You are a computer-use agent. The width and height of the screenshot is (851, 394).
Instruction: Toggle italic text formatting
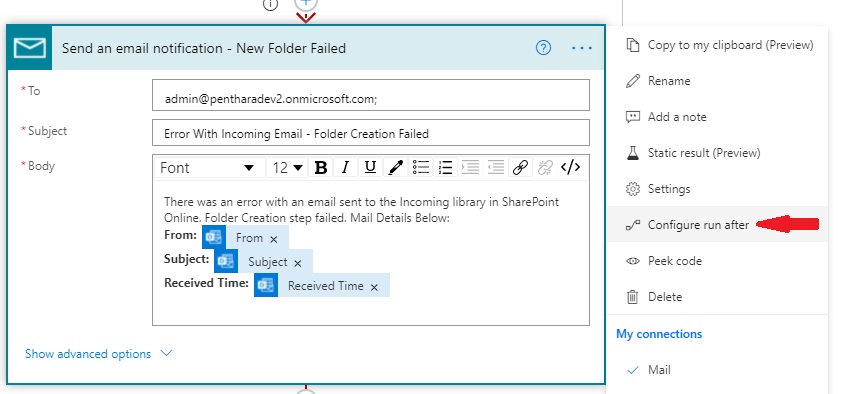click(345, 168)
